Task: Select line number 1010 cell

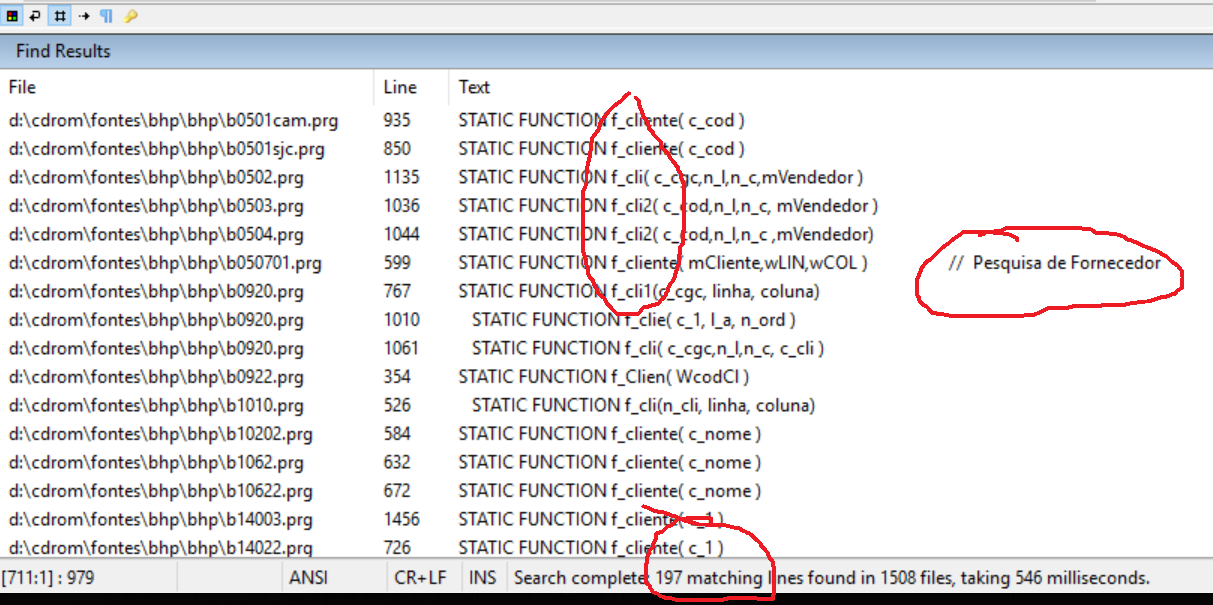Action: (401, 320)
